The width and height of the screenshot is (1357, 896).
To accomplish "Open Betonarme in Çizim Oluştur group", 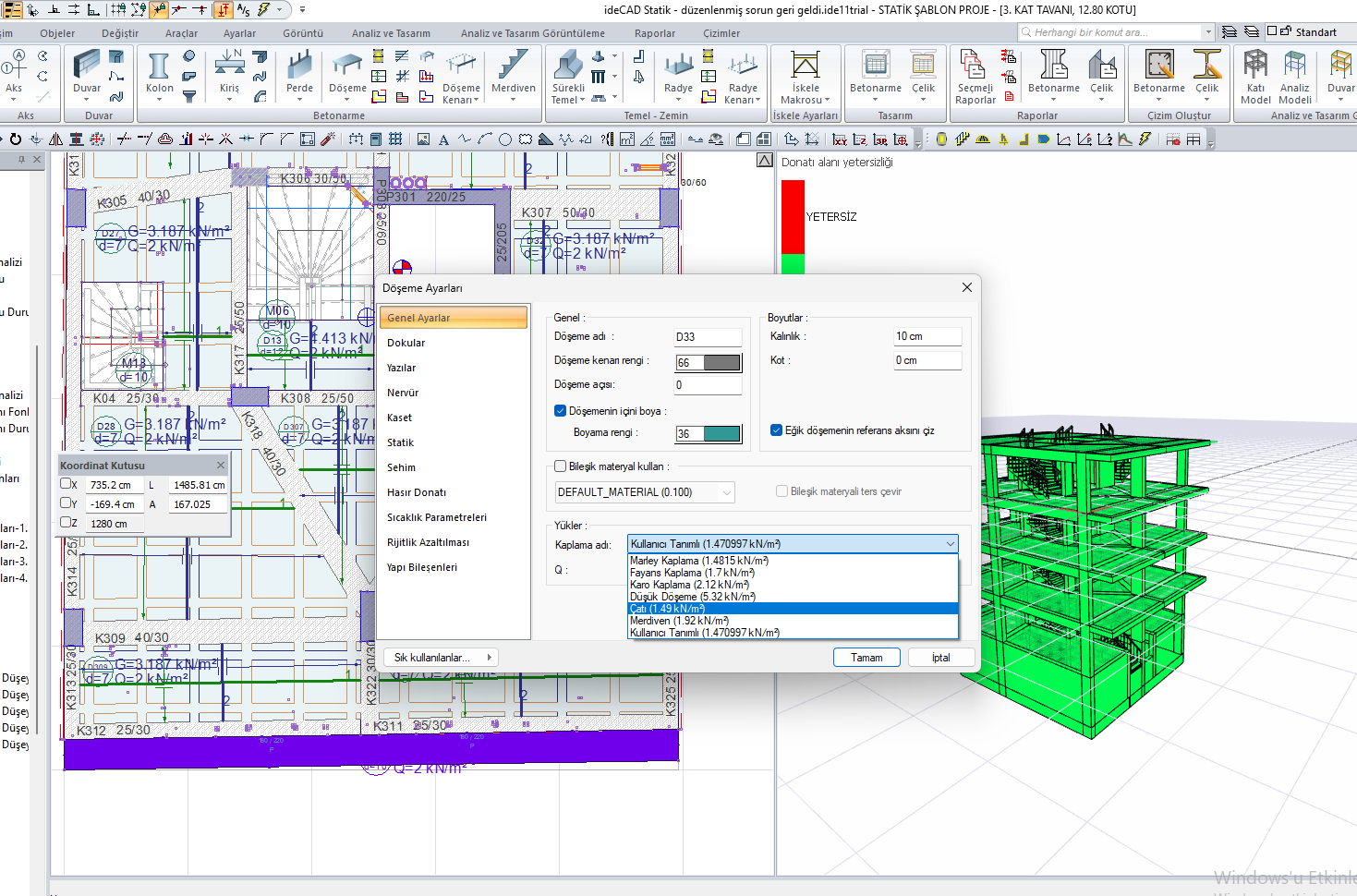I will click(1158, 74).
